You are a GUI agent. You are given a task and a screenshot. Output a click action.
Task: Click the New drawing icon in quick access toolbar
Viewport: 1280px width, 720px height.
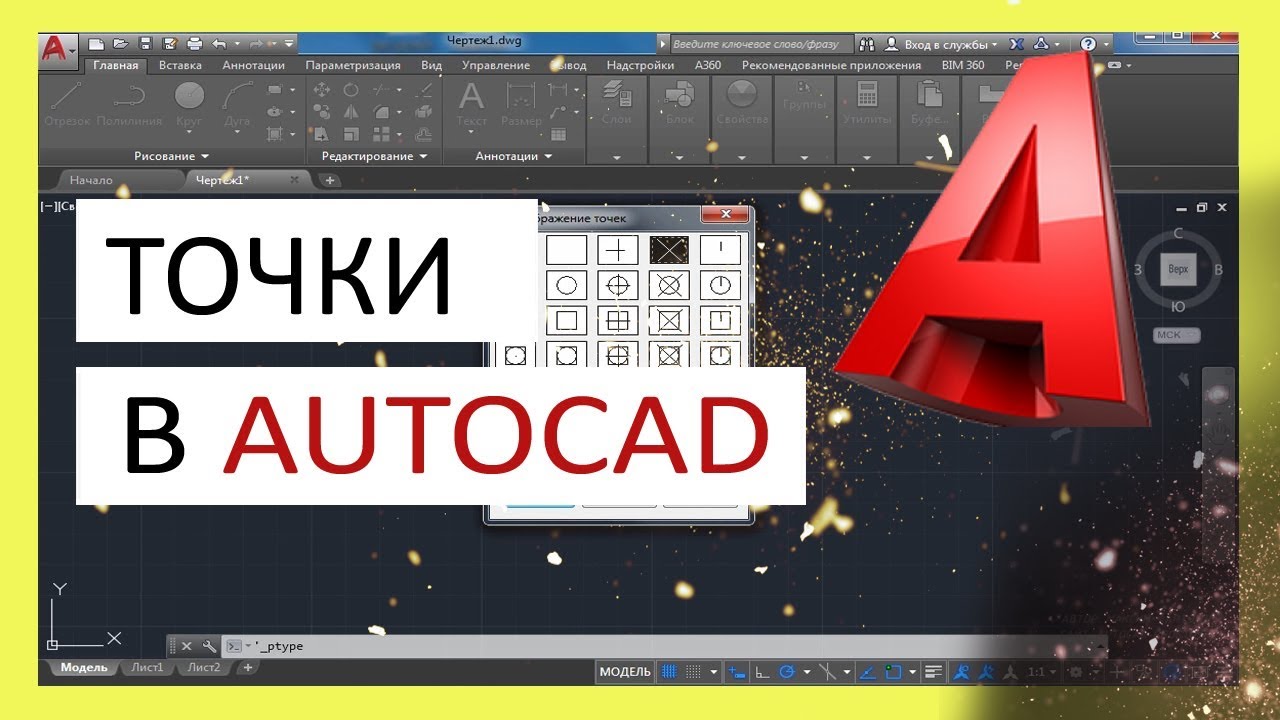point(96,44)
